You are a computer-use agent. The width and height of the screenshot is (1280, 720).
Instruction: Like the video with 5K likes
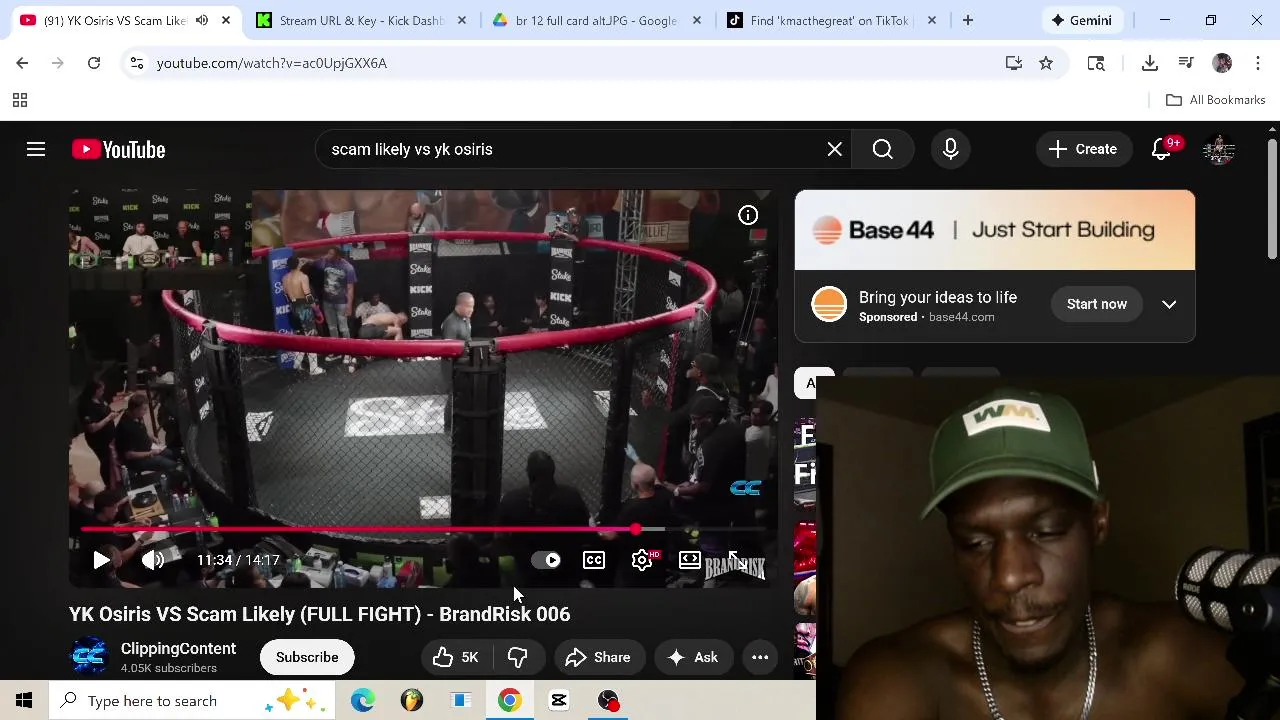(457, 657)
